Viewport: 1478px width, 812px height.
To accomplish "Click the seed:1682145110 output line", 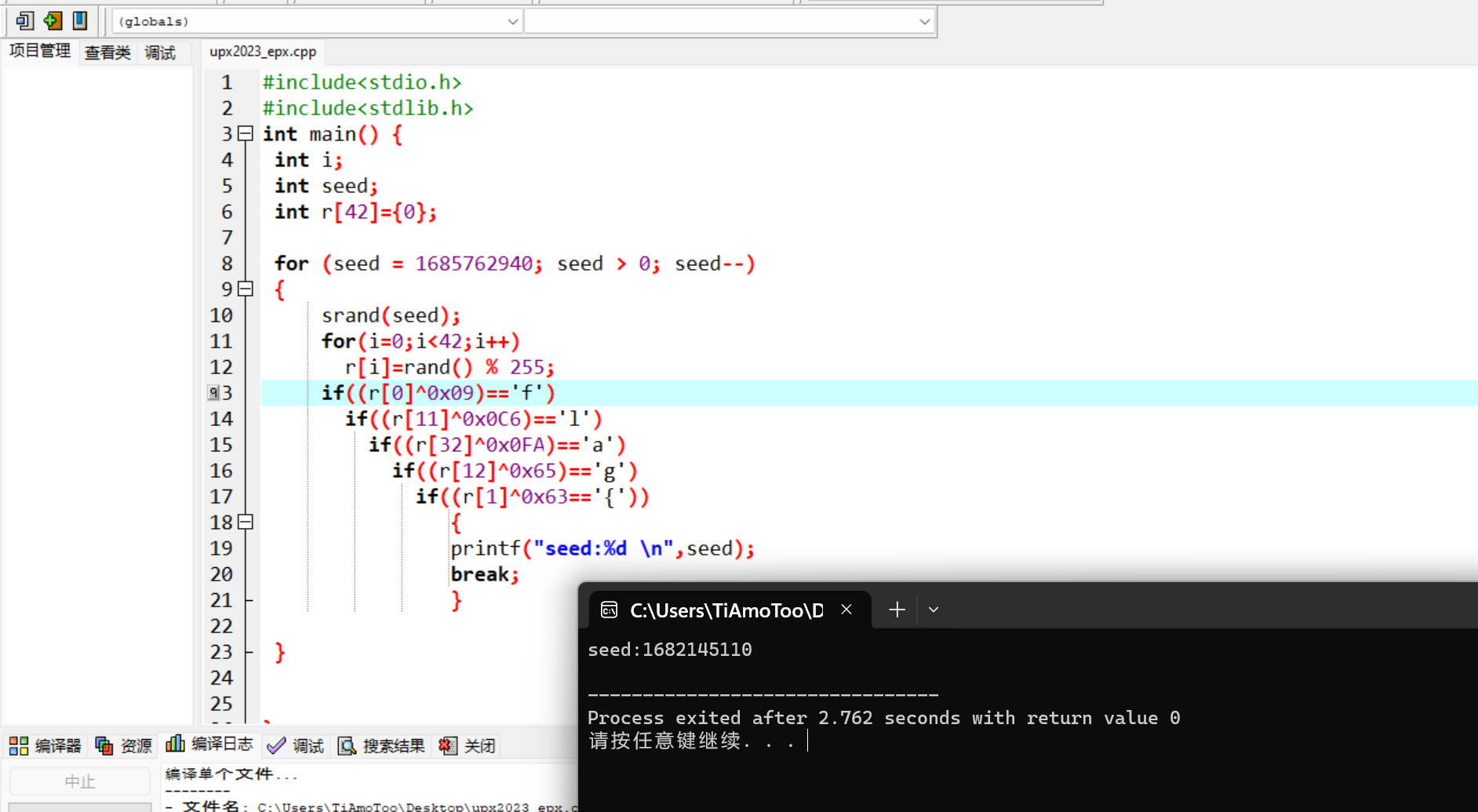I will pos(670,650).
